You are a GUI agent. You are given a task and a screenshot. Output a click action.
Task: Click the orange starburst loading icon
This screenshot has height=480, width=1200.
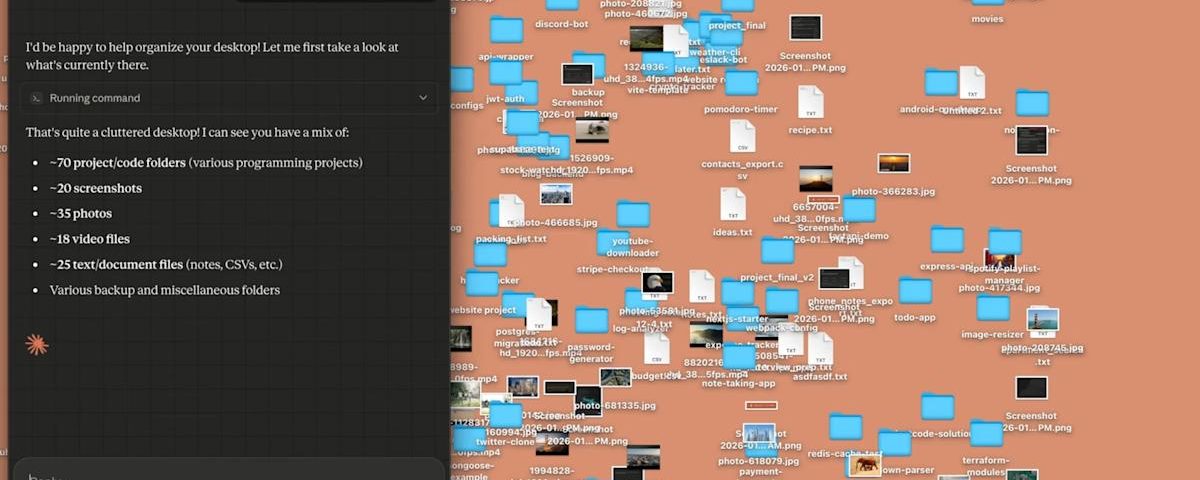[x=36, y=345]
